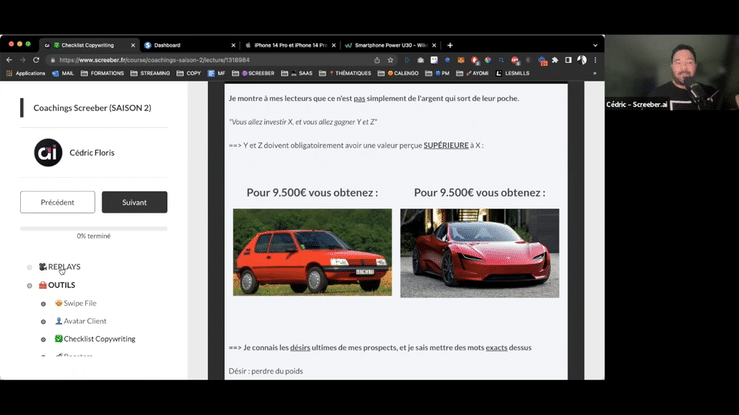739x415 pixels.
Task: Open the Applications grid in bookmarks bar
Action: [x=26, y=73]
